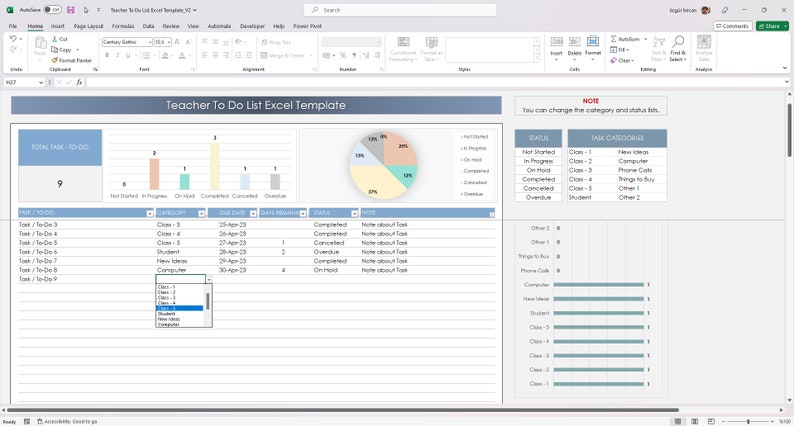Click the Comments button
The height and width of the screenshot is (426, 794).
pos(732,26)
